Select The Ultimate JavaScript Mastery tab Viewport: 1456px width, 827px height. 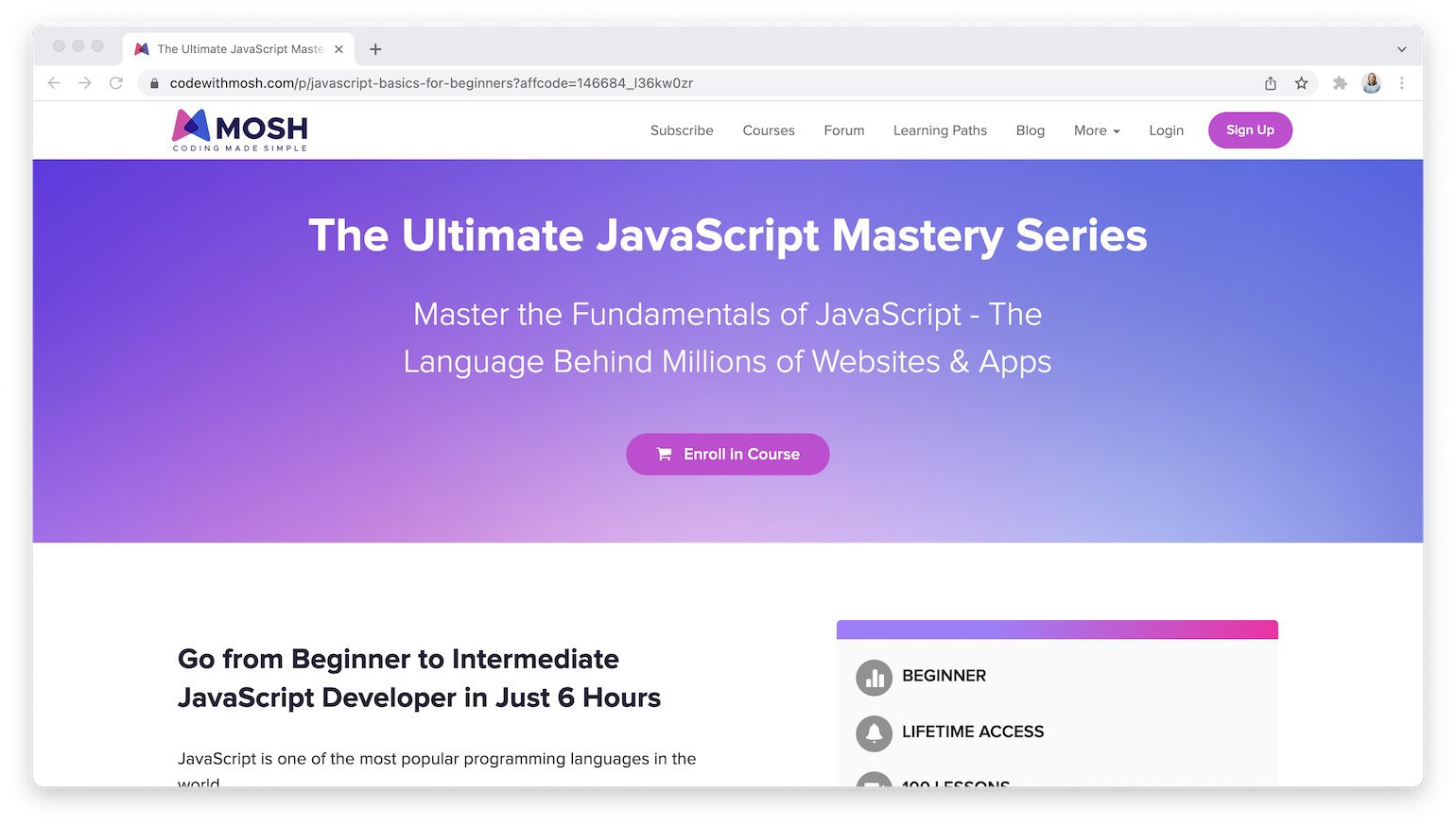click(238, 49)
